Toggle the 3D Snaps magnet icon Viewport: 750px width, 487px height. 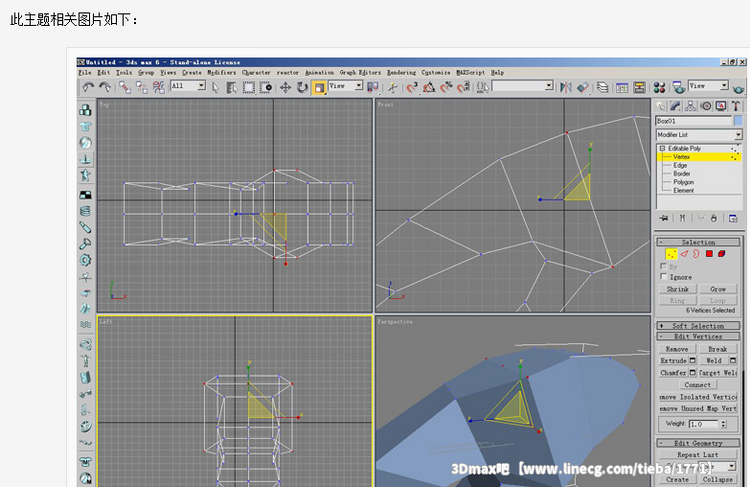point(412,88)
